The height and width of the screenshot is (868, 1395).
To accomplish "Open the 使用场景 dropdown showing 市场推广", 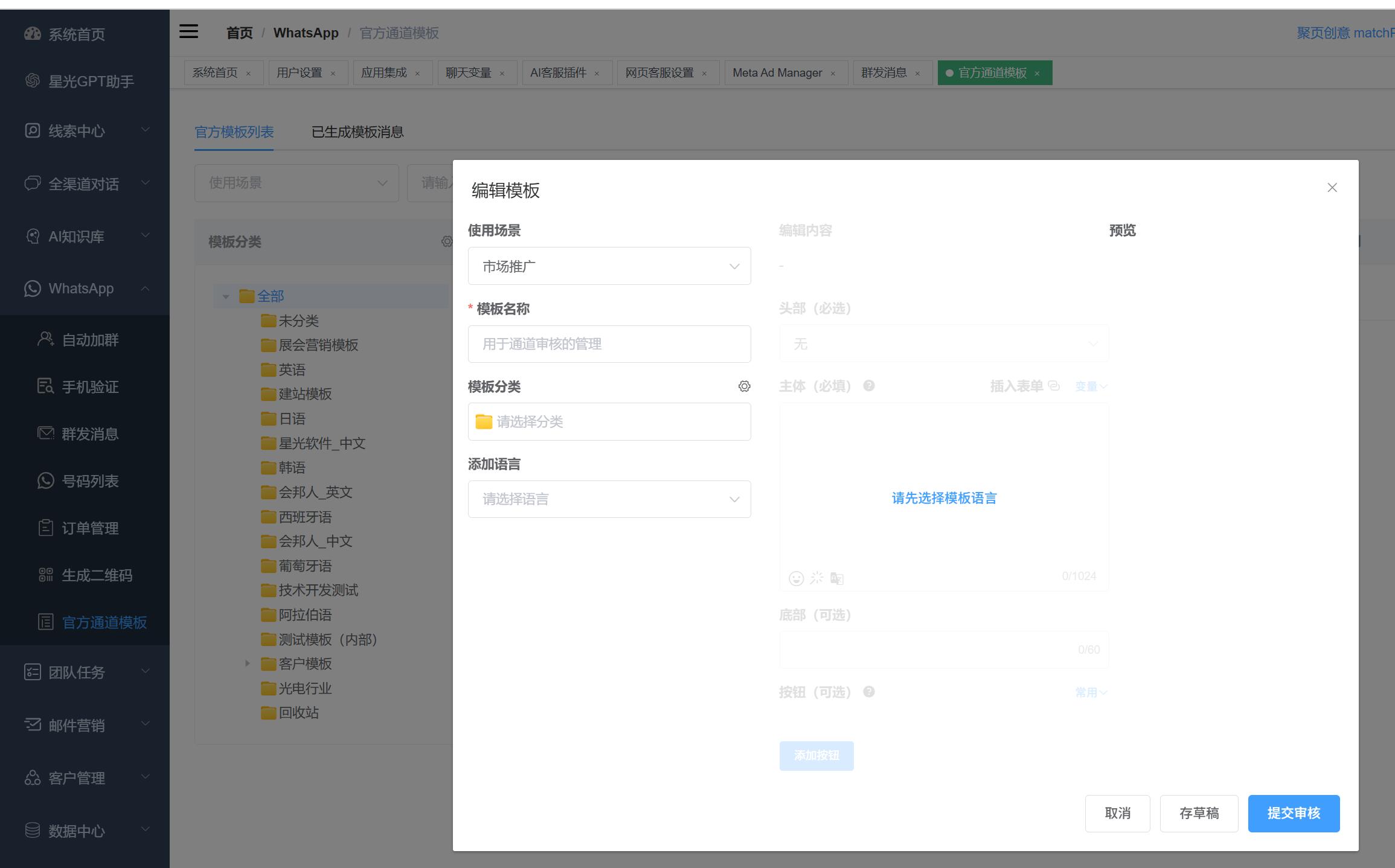I will [x=609, y=266].
